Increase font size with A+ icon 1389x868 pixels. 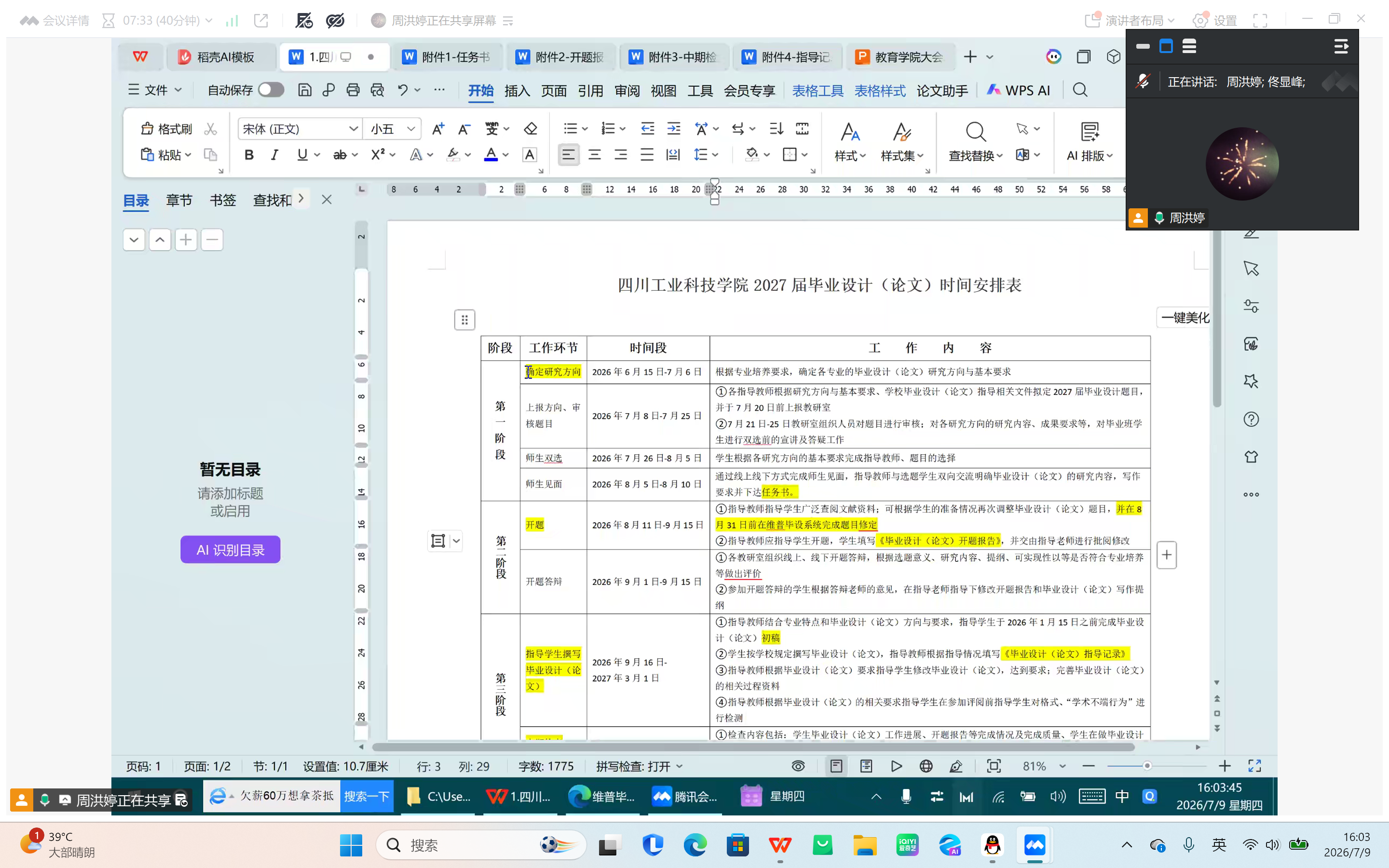pos(438,129)
